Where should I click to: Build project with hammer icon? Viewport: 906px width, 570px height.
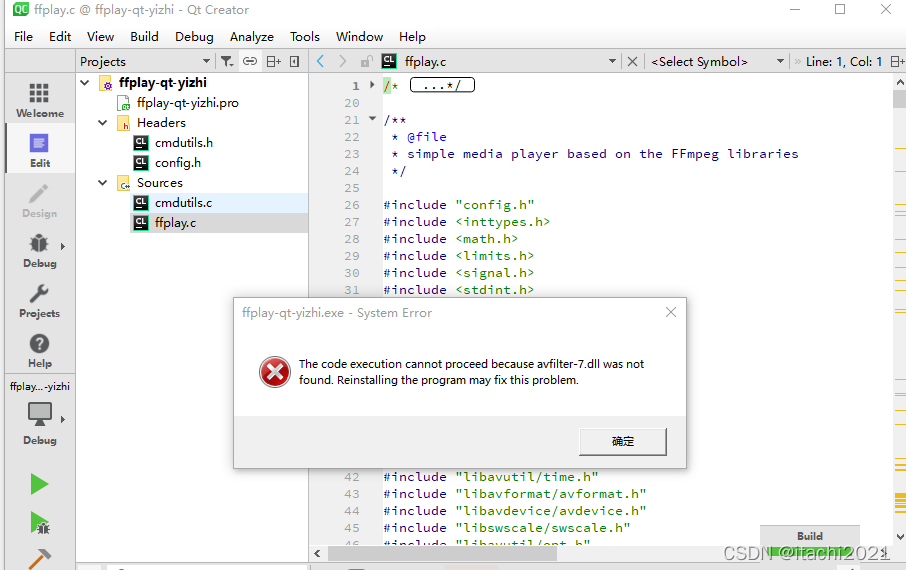(39, 558)
